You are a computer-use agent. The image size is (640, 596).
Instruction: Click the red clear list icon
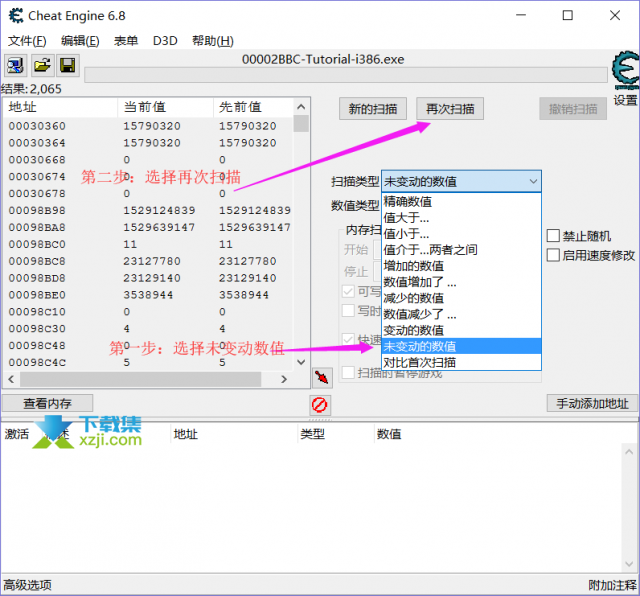click(x=319, y=405)
